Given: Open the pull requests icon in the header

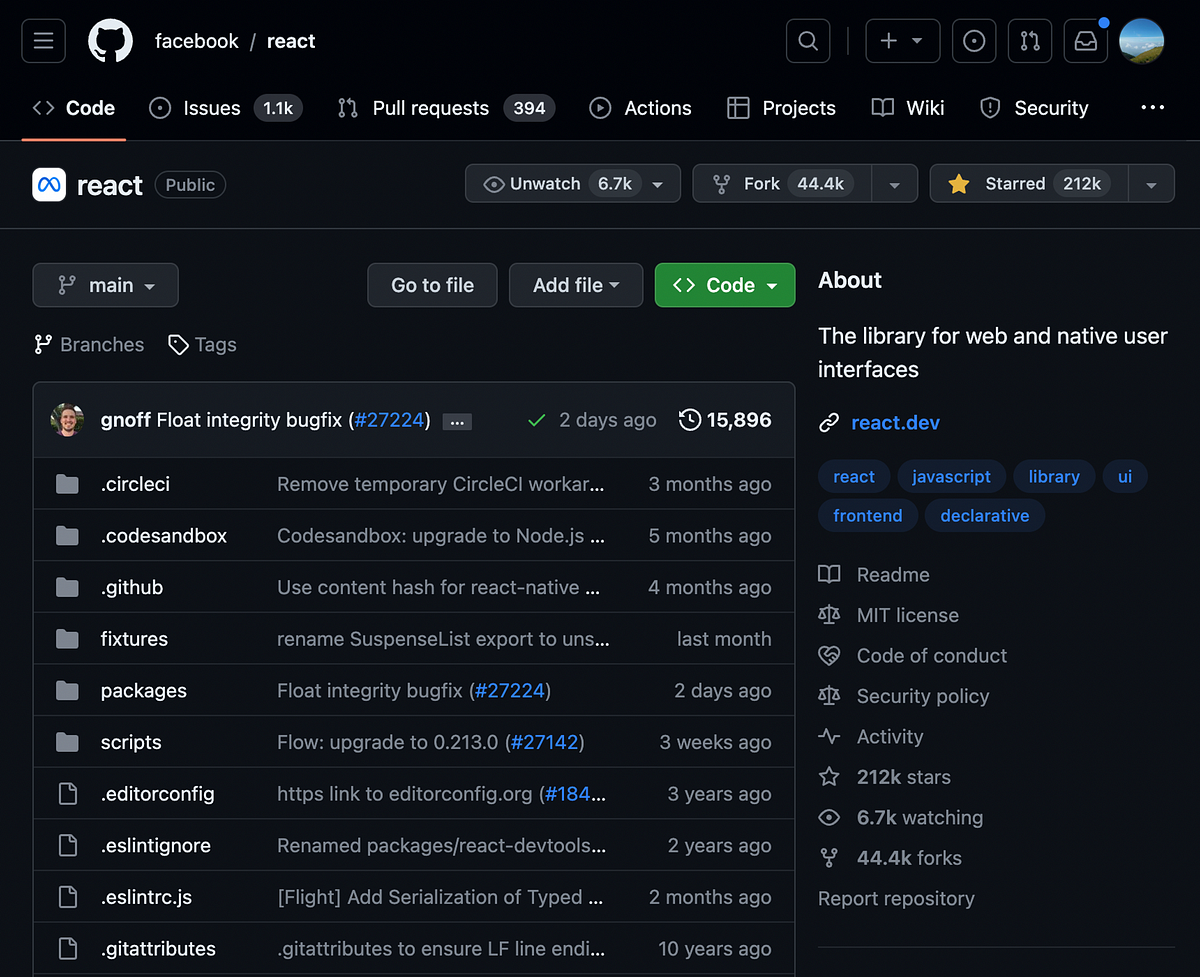Looking at the screenshot, I should (1030, 41).
